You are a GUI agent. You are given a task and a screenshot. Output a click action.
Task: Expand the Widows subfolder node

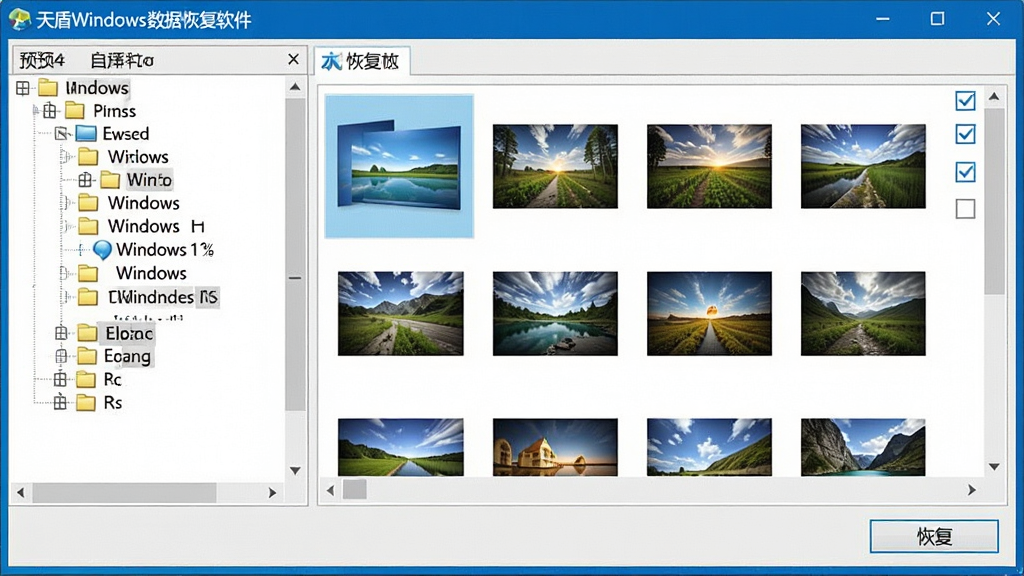tap(65, 157)
